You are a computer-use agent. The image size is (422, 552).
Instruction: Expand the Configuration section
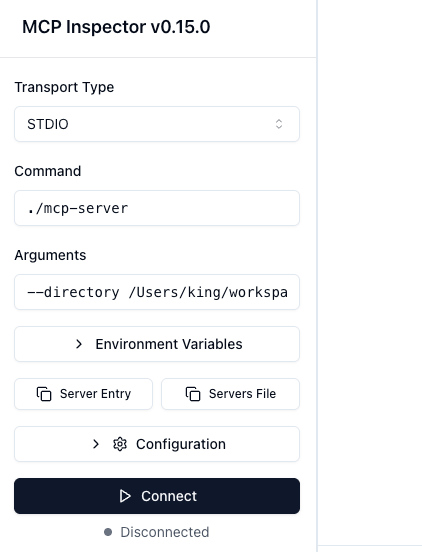157,444
